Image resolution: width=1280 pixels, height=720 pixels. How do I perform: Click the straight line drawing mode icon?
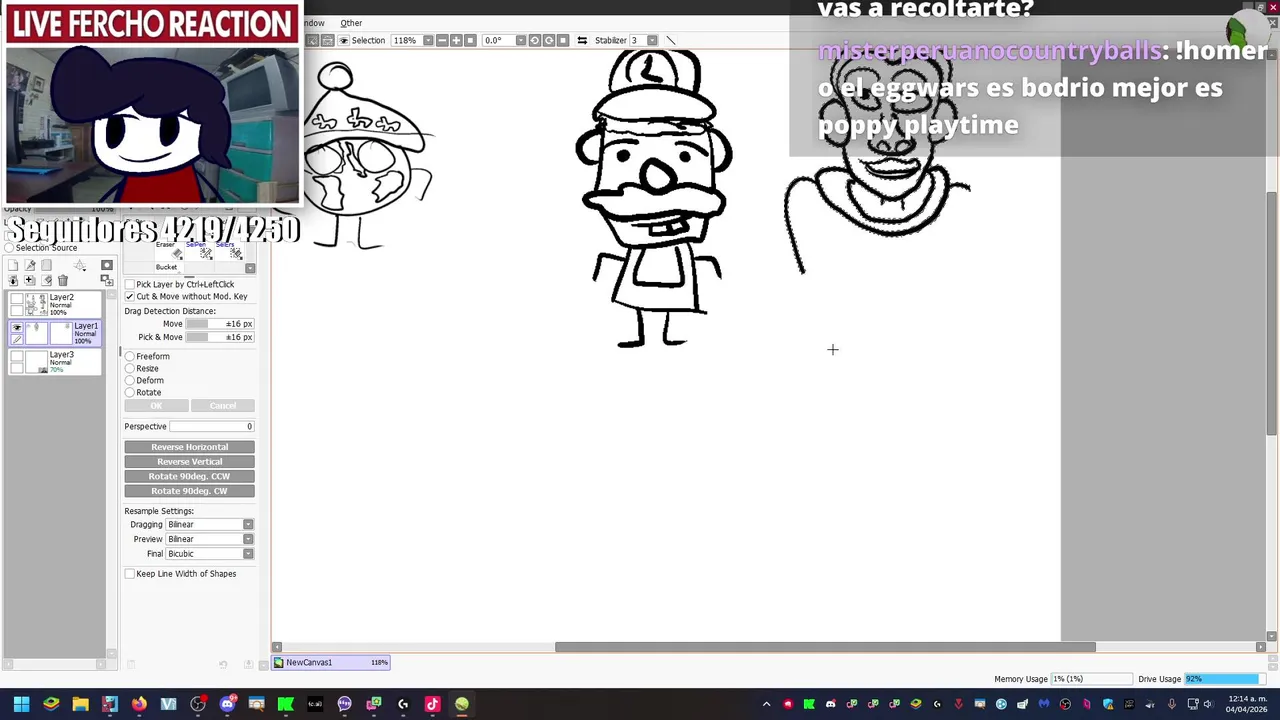click(670, 40)
